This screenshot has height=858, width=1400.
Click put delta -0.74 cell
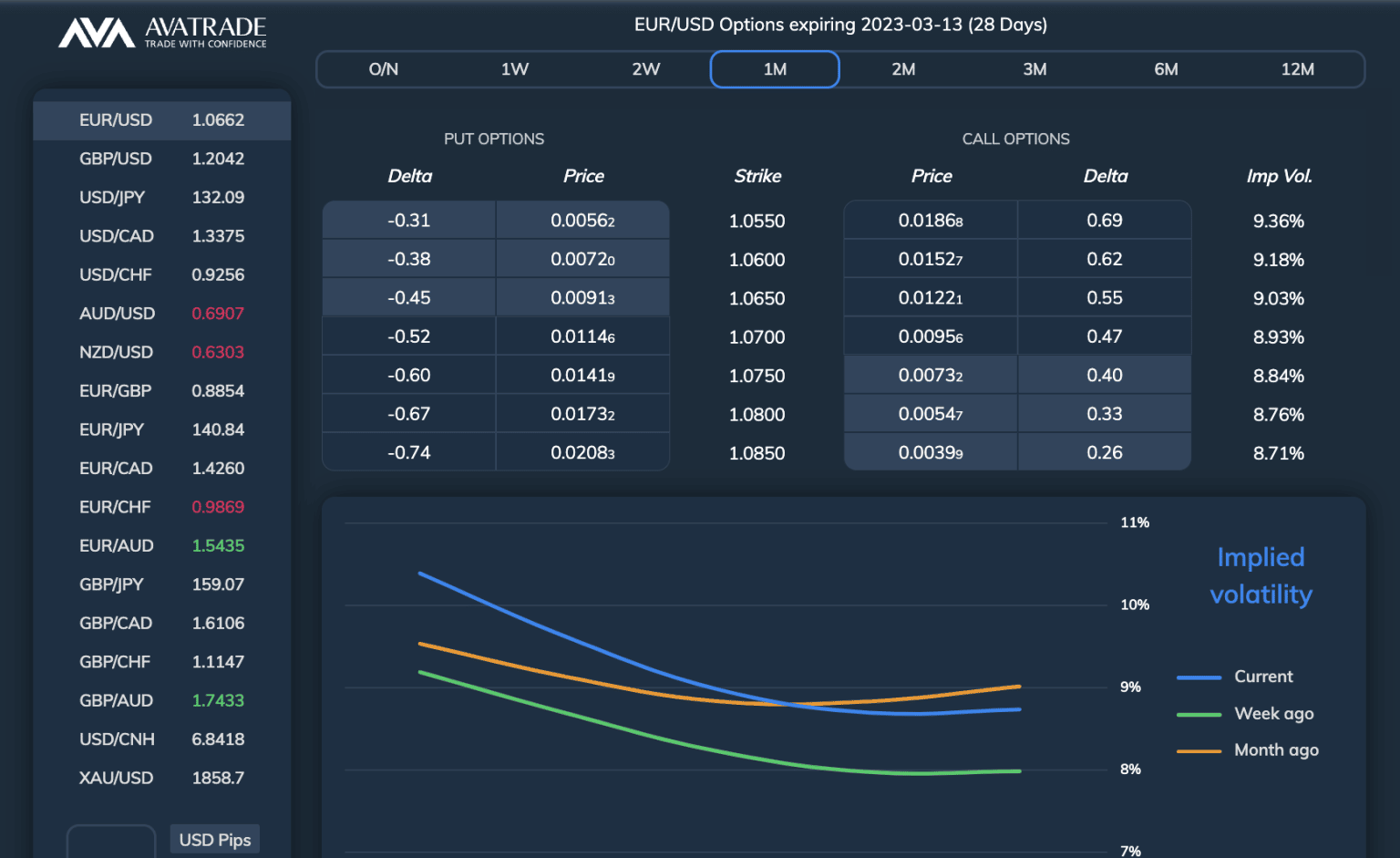point(409,453)
